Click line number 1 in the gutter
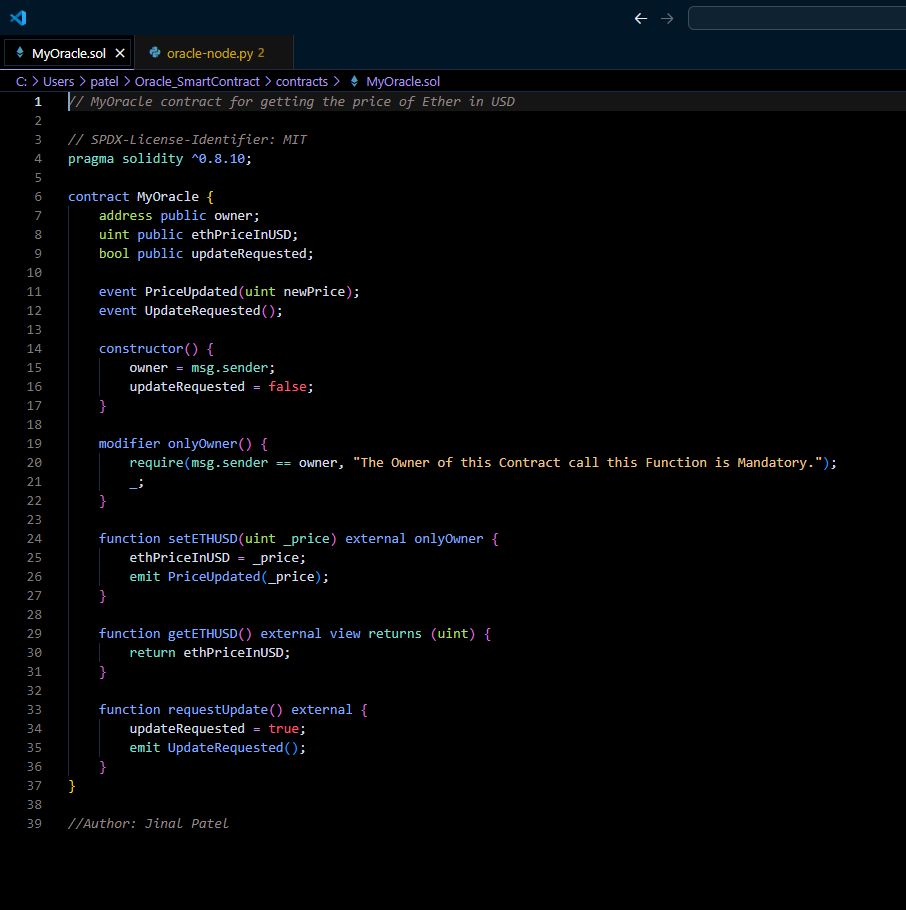The width and height of the screenshot is (906, 910). (x=38, y=102)
